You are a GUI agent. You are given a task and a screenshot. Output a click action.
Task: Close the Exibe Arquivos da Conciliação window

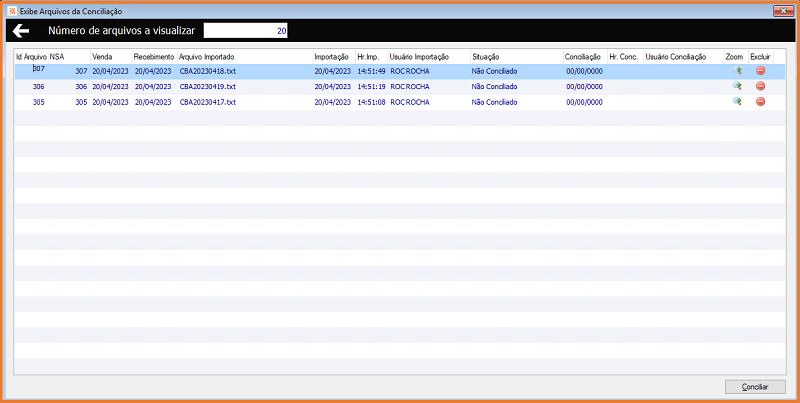click(x=783, y=11)
